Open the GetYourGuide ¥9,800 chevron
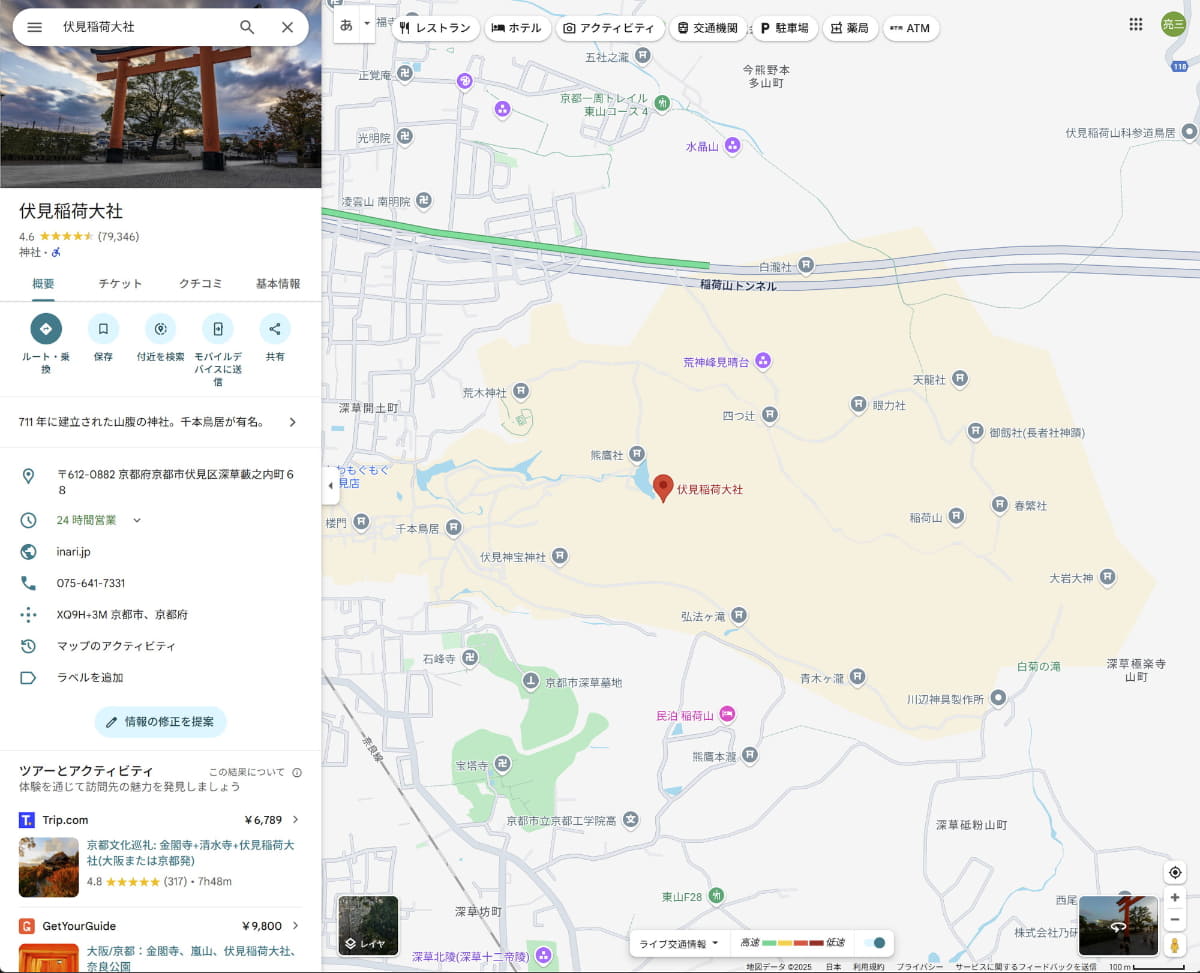Screen dimensions: 1200x973 tap(295, 926)
